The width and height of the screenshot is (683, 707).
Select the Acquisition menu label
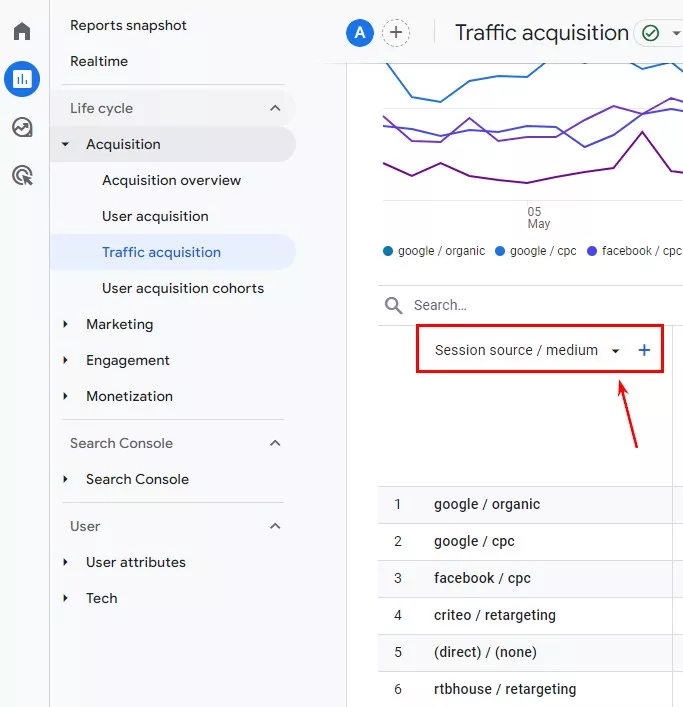123,144
